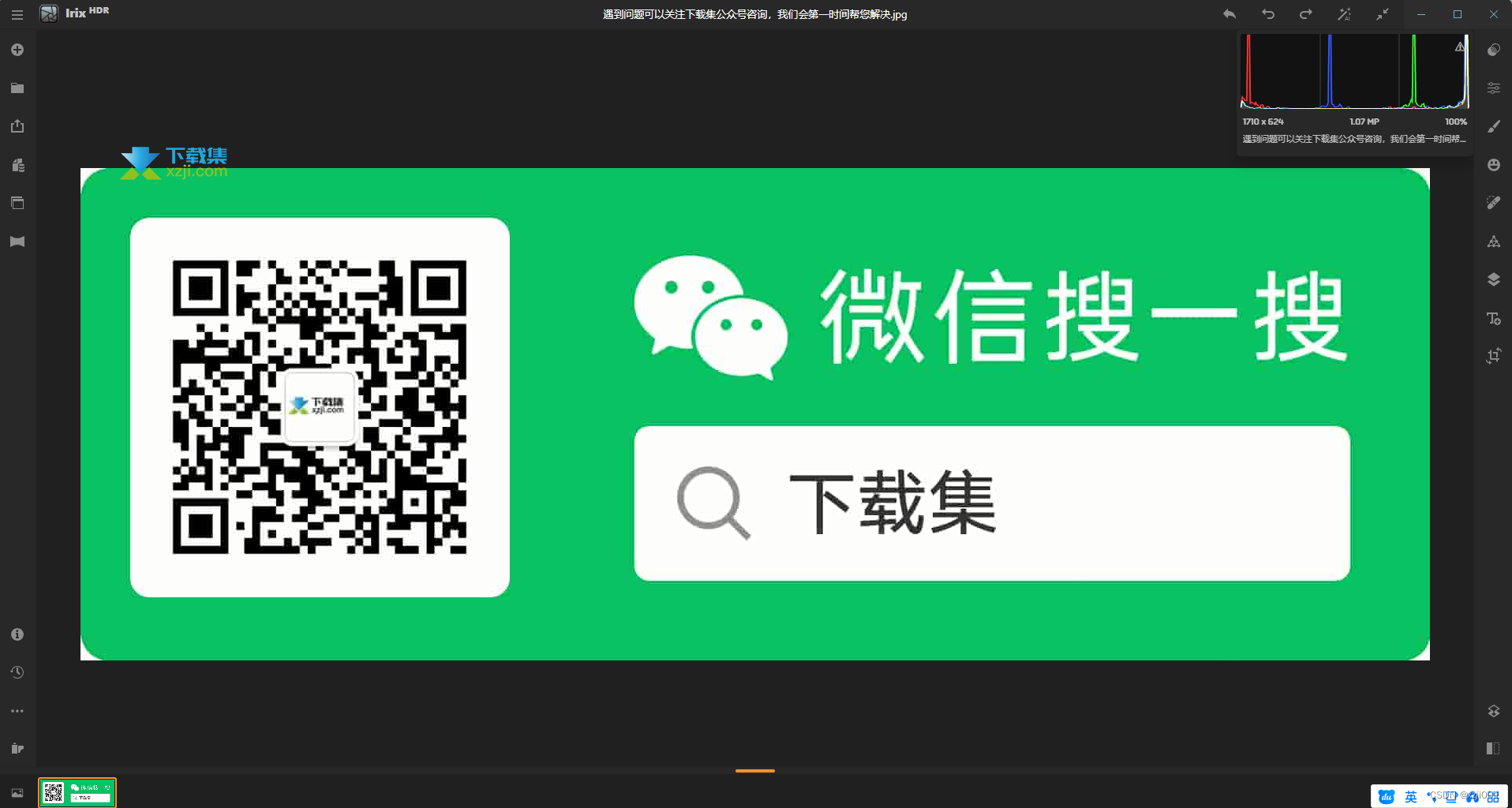Click the opened image preview on canvas
1512x808 pixels.
[x=755, y=414]
